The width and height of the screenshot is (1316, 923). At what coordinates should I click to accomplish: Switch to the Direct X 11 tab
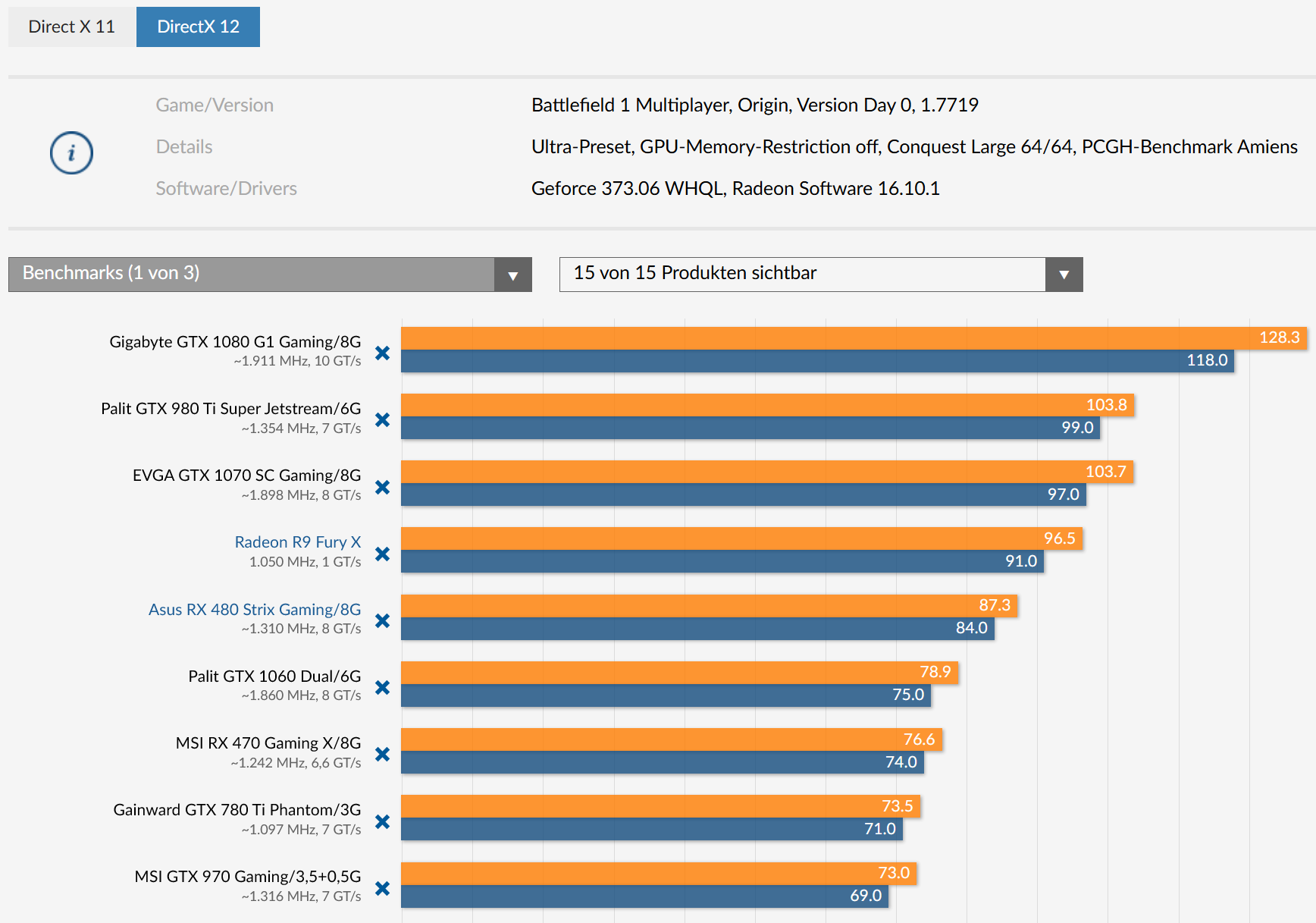coord(71,27)
